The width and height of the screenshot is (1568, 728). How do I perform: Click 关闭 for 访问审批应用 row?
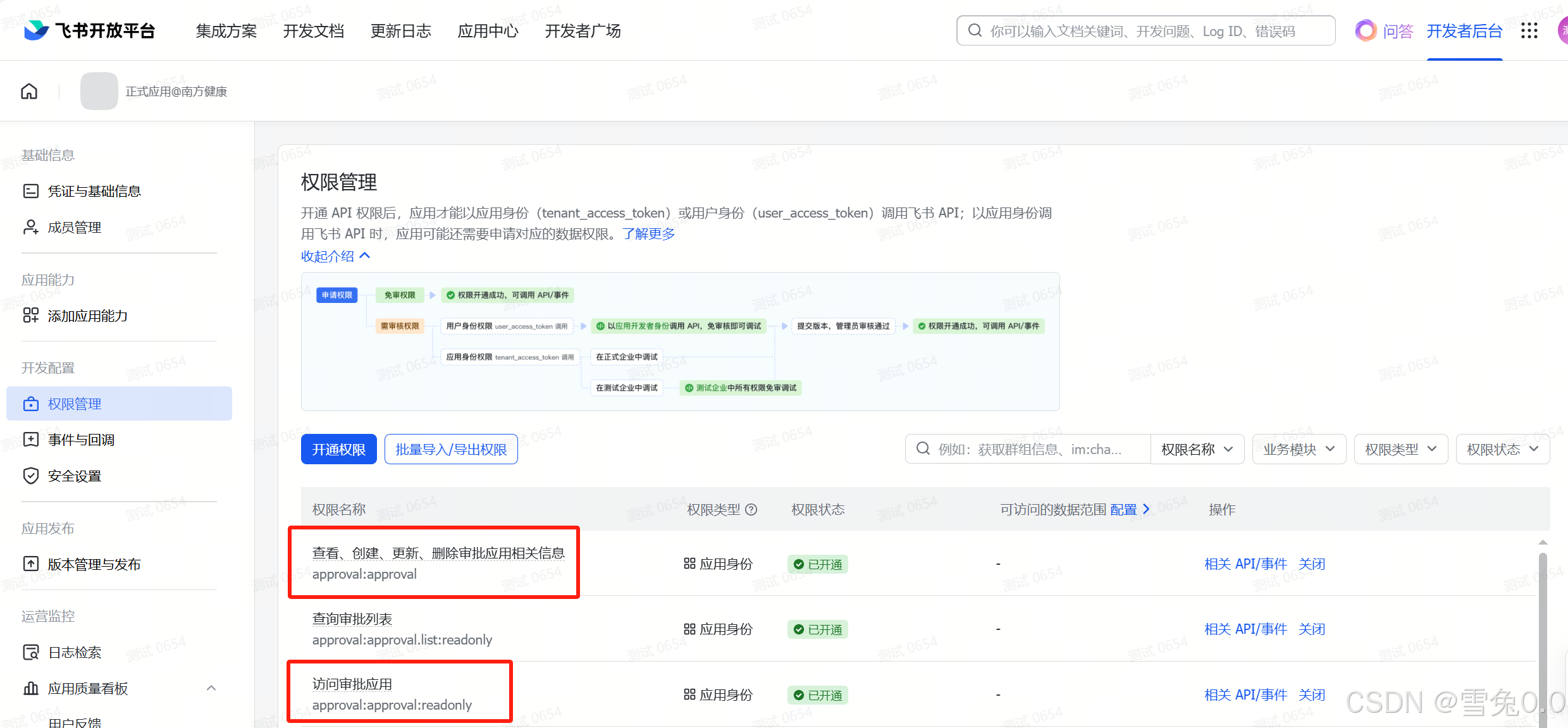(x=1312, y=695)
